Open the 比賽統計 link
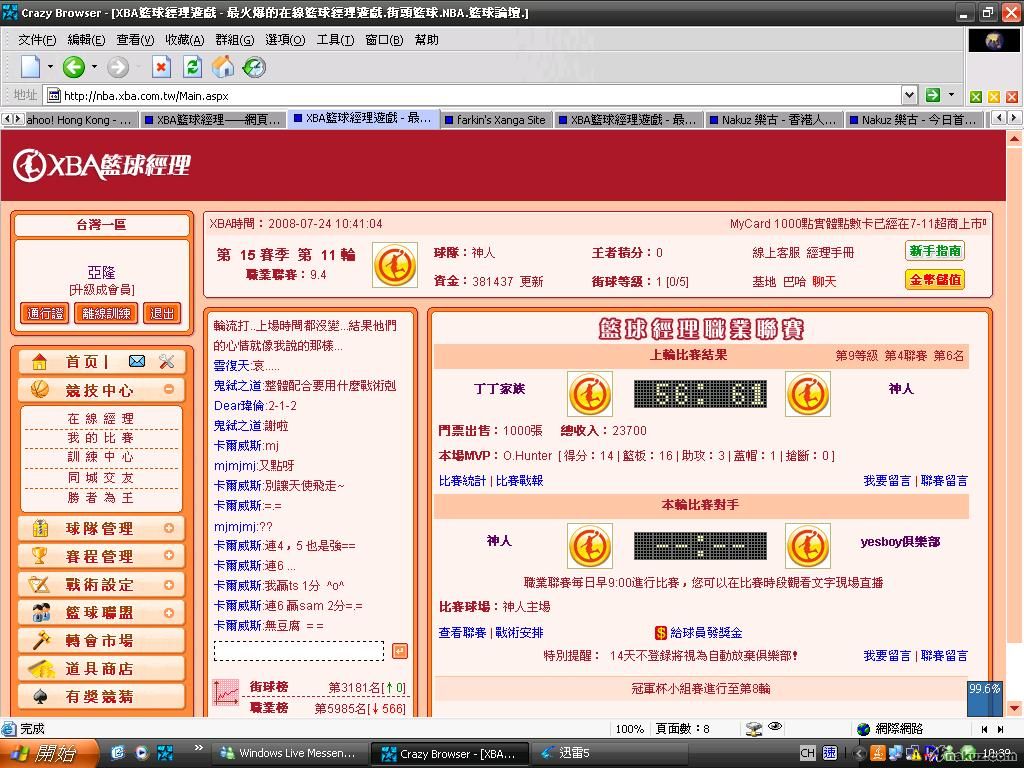1024x768 pixels. [x=462, y=481]
